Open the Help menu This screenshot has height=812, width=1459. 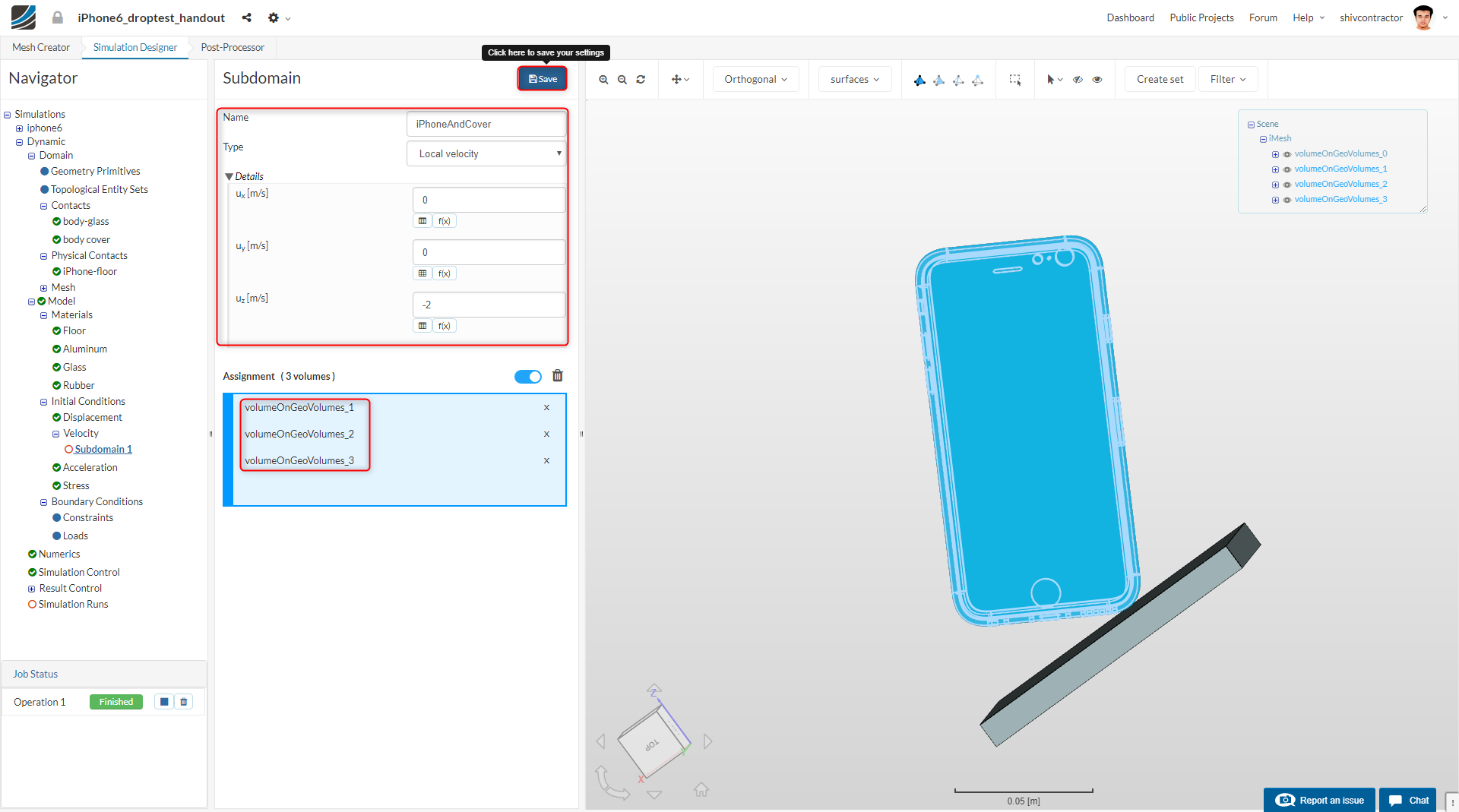coord(1309,17)
